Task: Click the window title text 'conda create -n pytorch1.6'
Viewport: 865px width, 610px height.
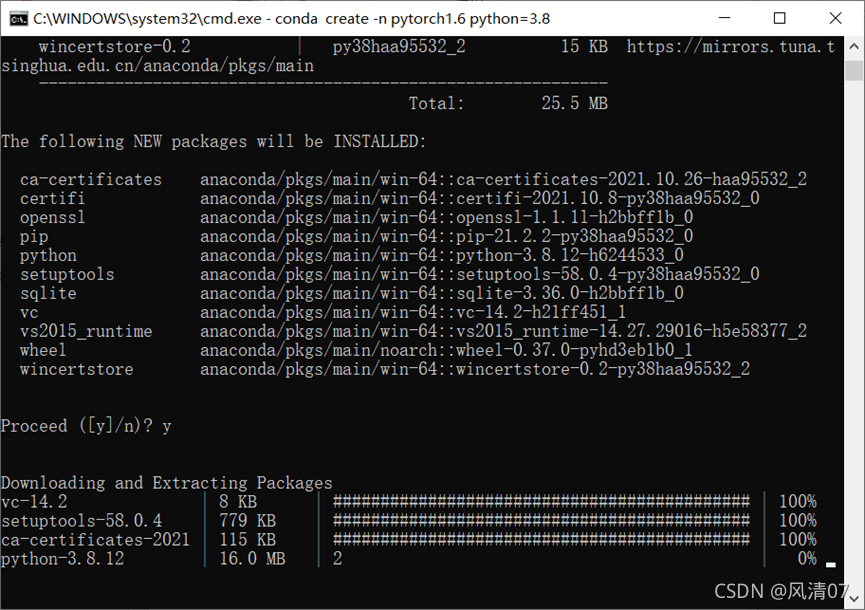Action: [369, 19]
